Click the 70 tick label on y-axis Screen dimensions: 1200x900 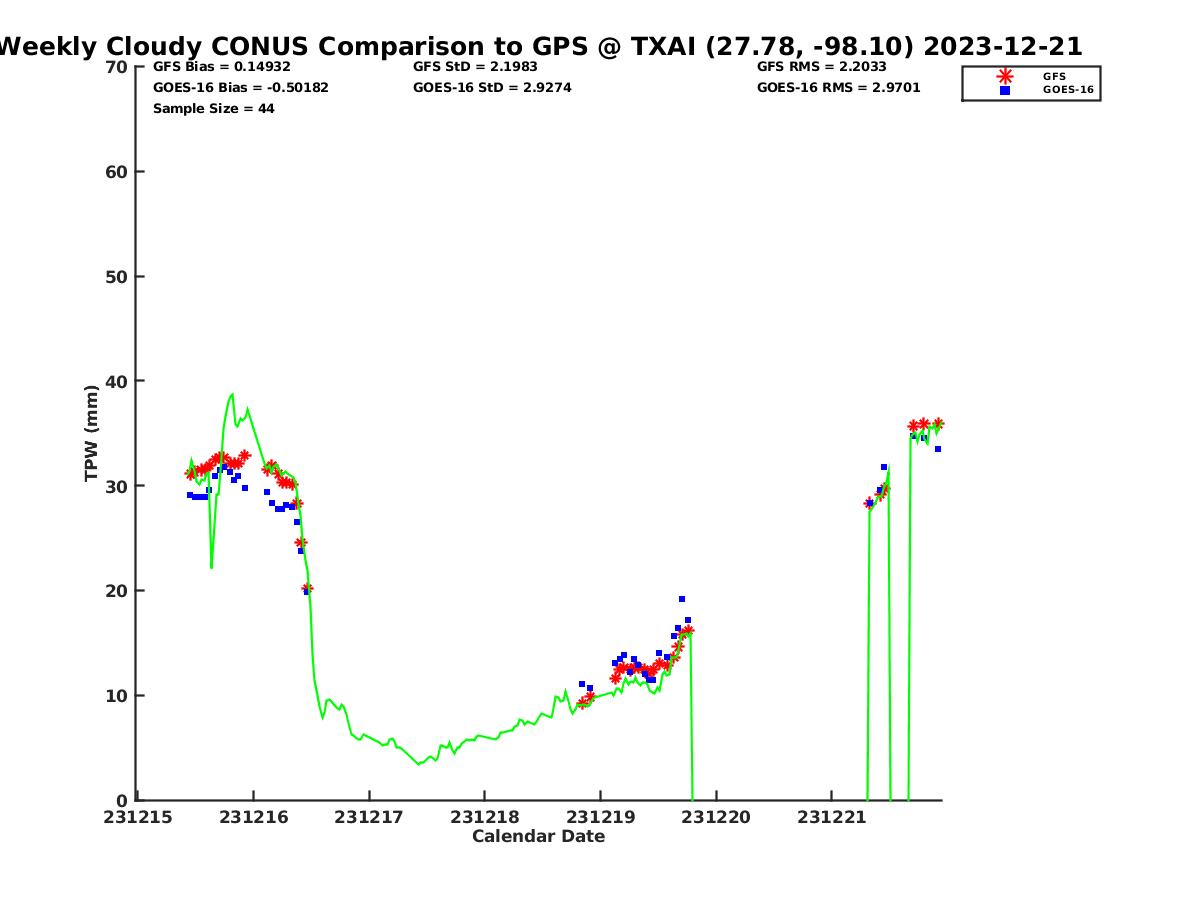tap(117, 67)
